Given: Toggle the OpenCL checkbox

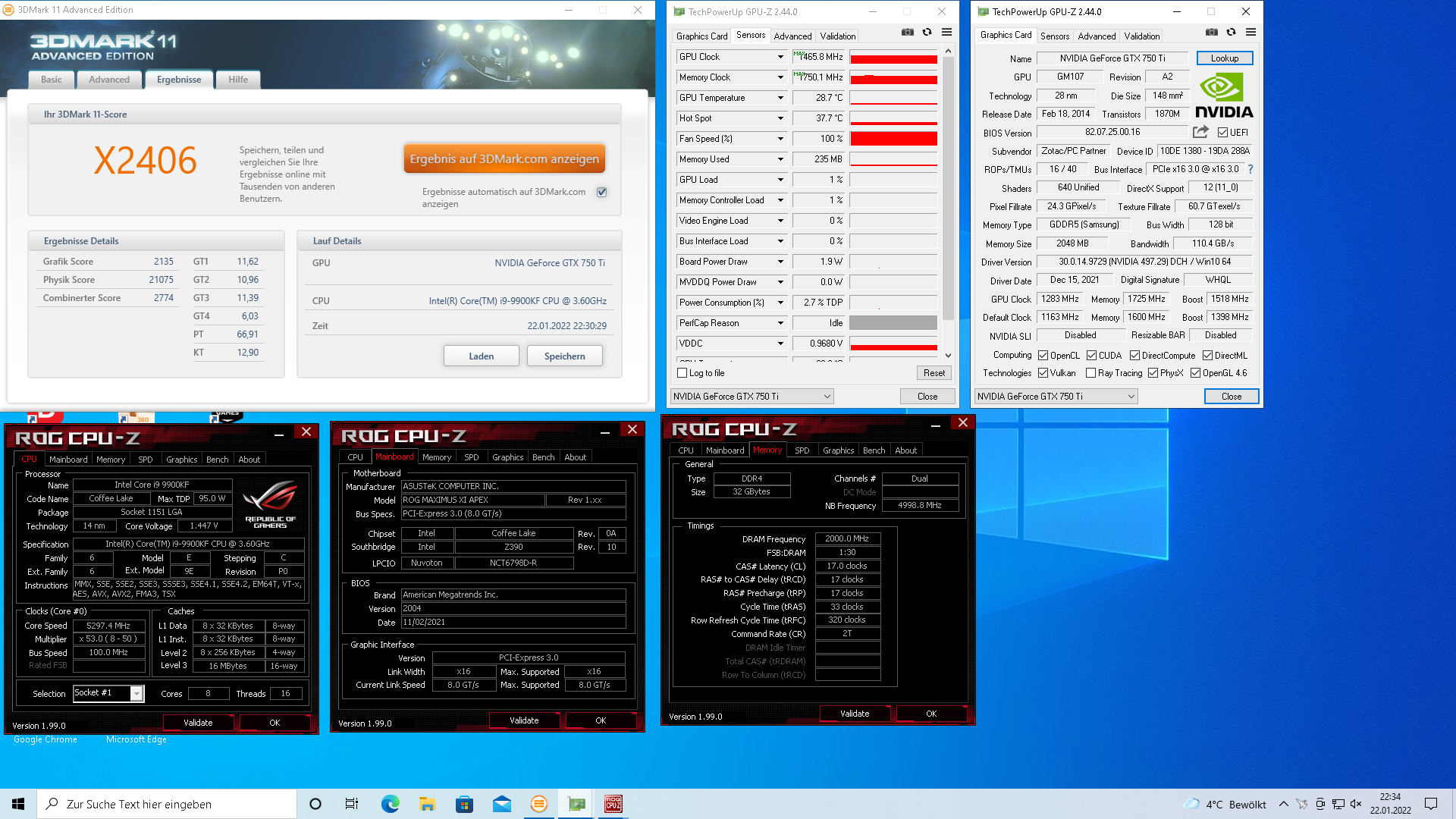Looking at the screenshot, I should [1043, 356].
